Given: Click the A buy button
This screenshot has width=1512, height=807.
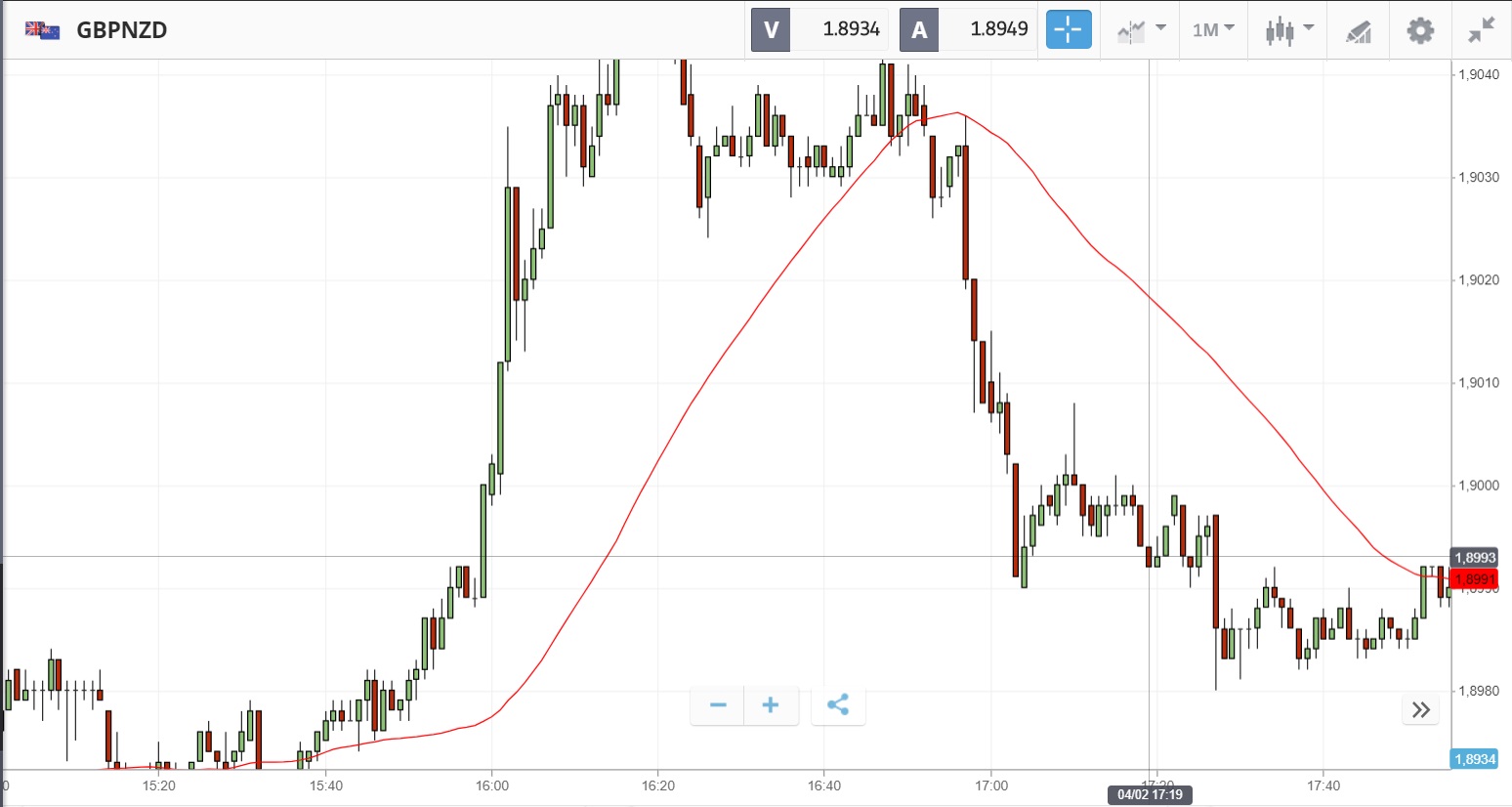Looking at the screenshot, I should pyautogui.click(x=919, y=29).
